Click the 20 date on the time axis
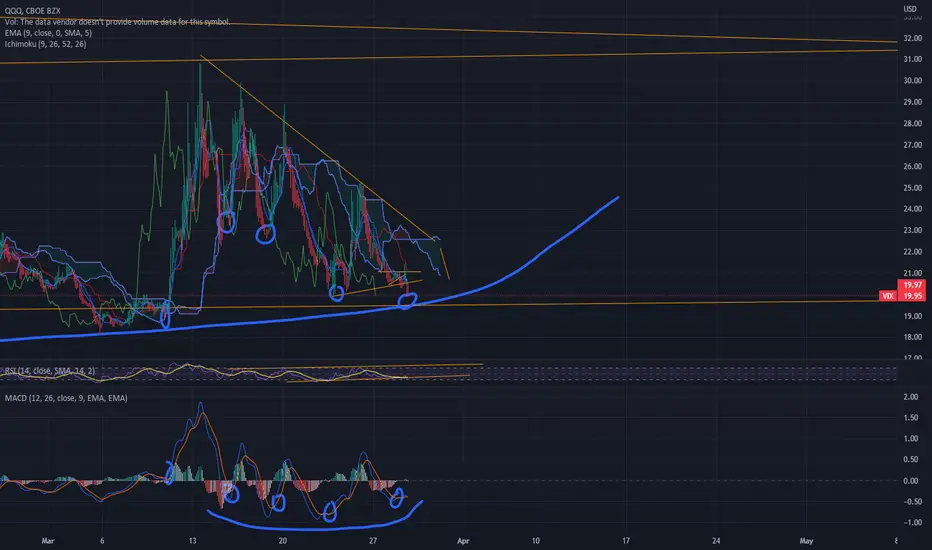 pos(282,541)
